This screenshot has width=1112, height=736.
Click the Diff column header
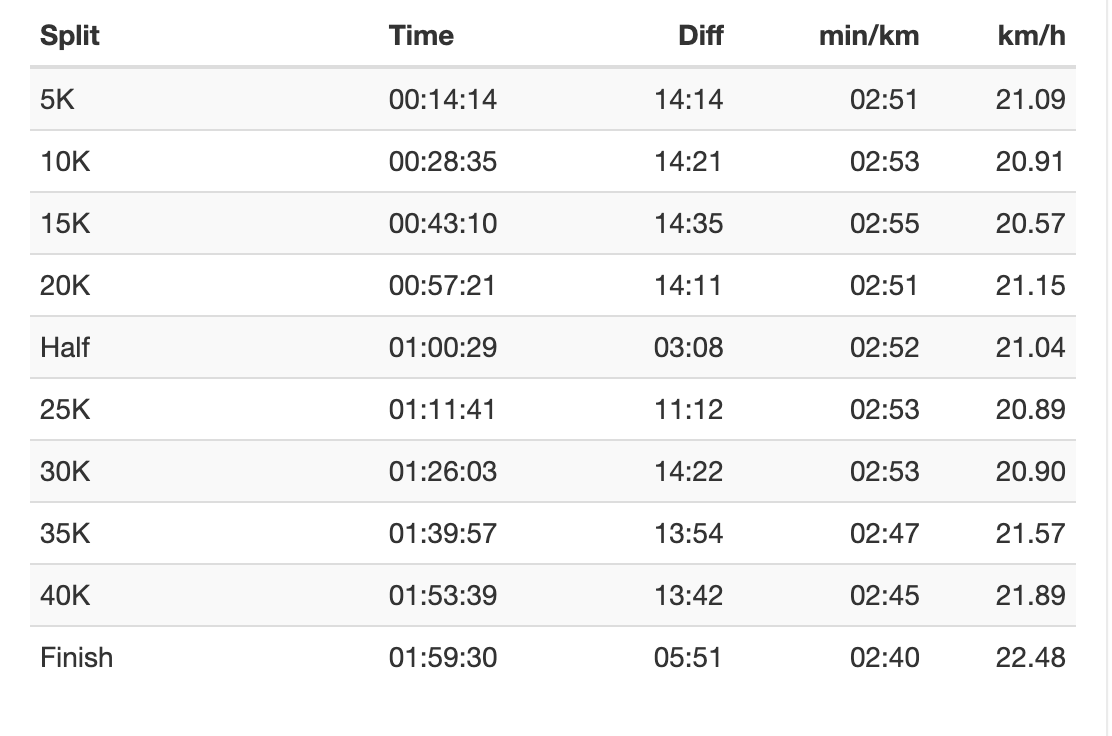coord(700,36)
